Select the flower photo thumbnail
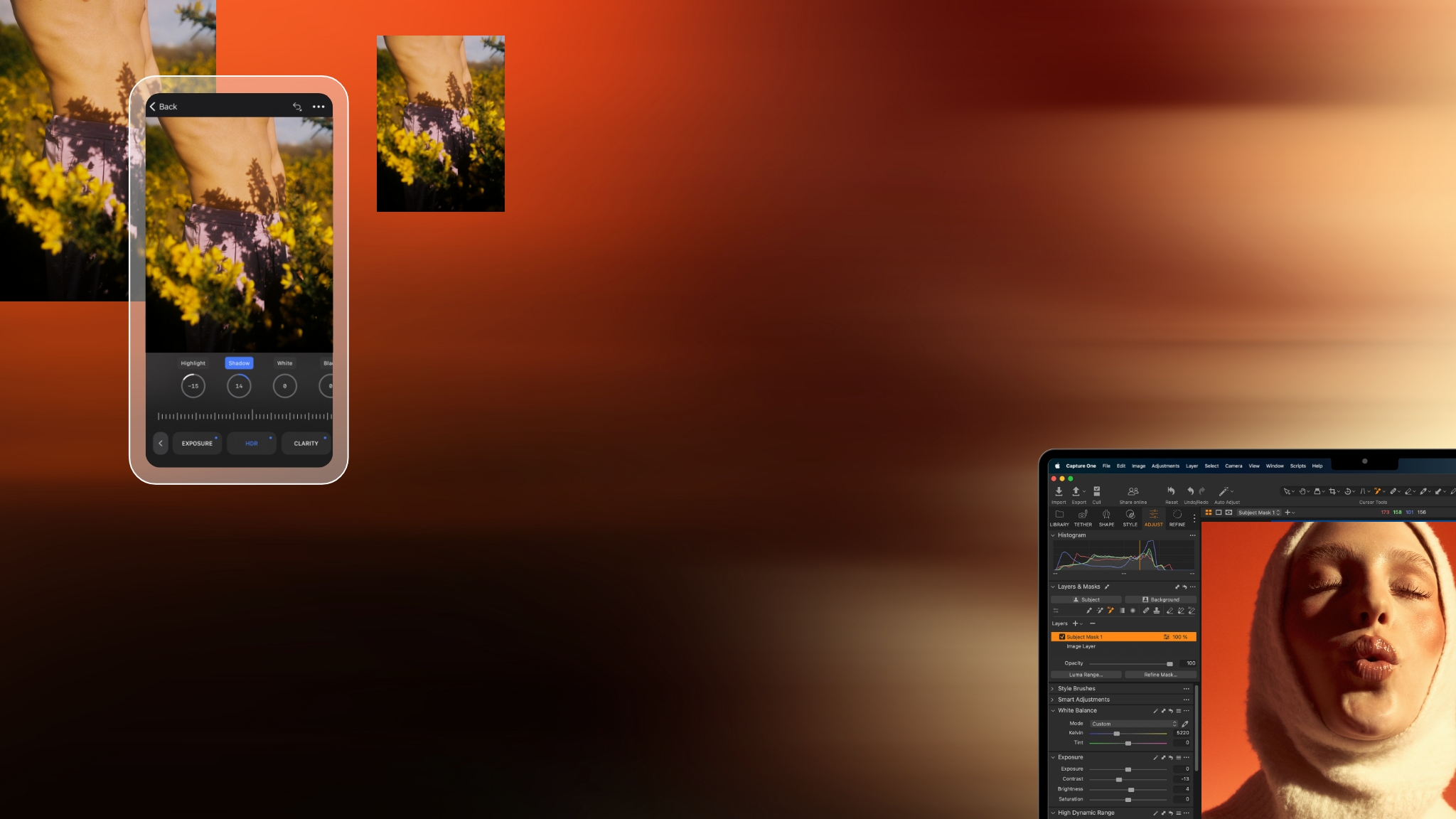Screen dimensions: 1456x819 [x=440, y=123]
